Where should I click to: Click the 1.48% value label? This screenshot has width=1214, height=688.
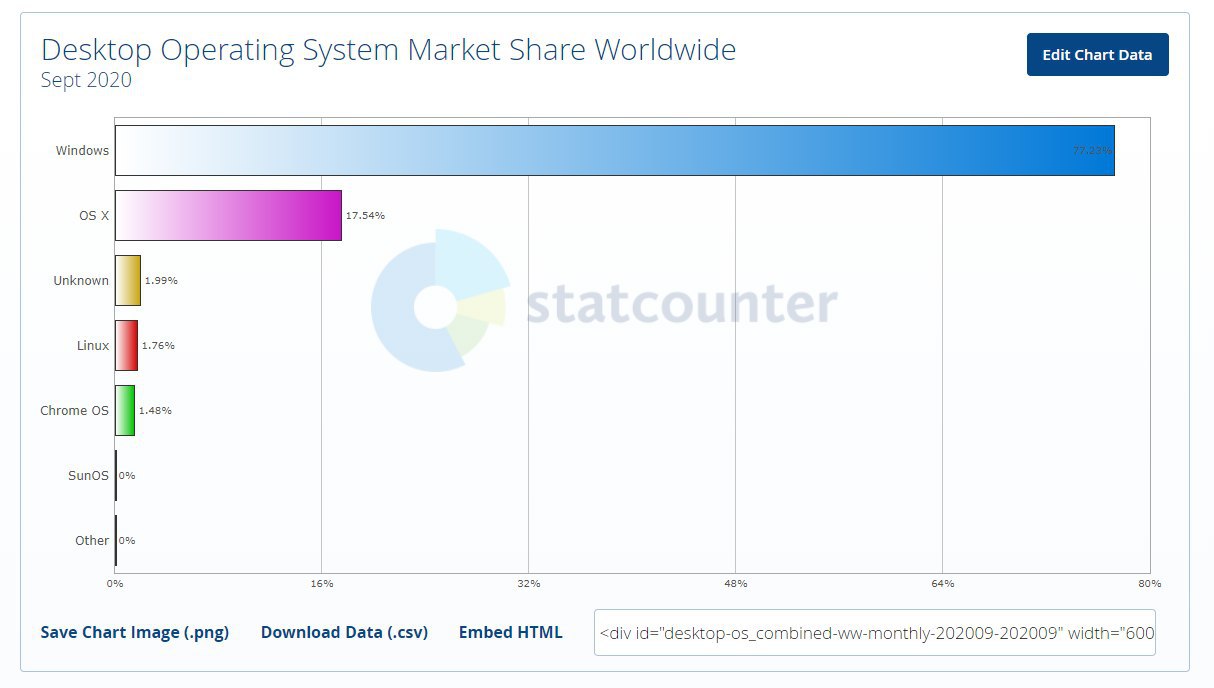pos(155,410)
